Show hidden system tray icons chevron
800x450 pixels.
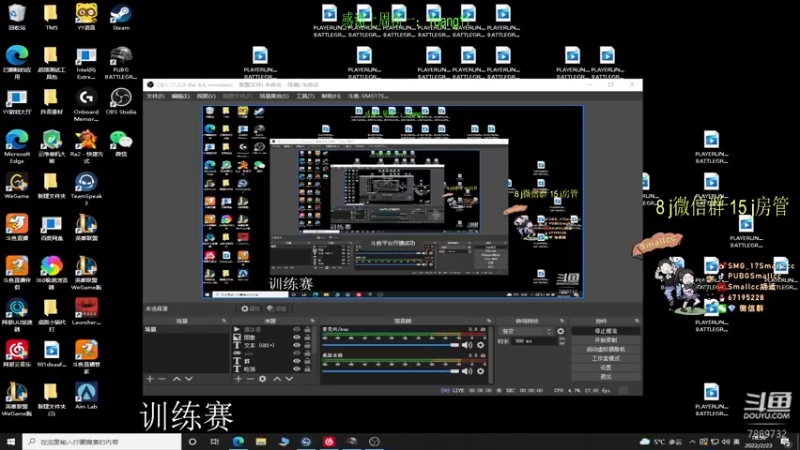pos(692,441)
